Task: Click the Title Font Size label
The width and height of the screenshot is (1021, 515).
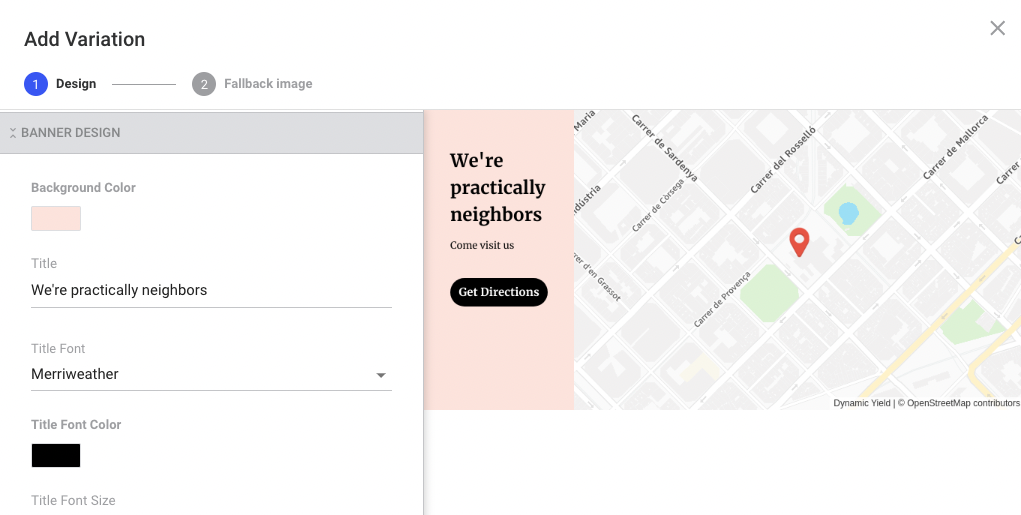Action: [x=73, y=501]
